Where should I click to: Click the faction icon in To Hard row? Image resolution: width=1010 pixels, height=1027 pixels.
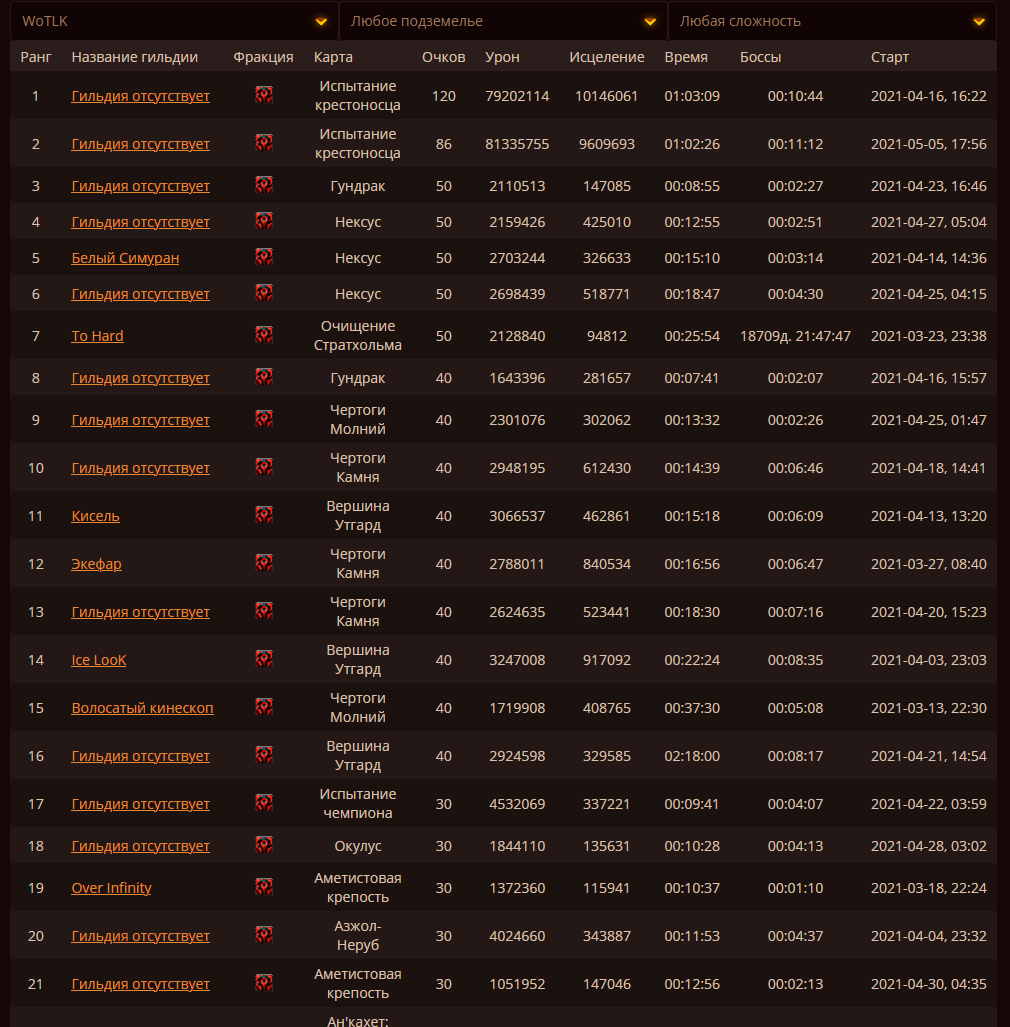pos(264,335)
